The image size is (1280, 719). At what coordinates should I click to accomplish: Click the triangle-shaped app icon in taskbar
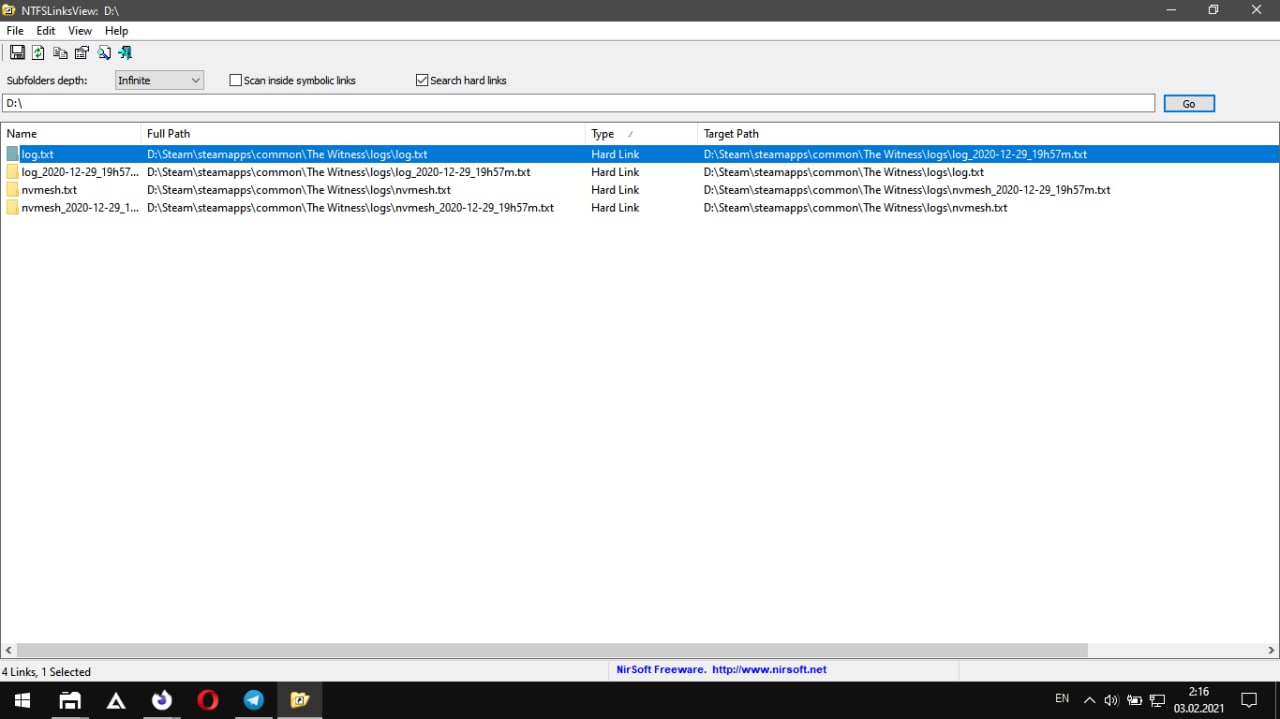click(x=116, y=700)
